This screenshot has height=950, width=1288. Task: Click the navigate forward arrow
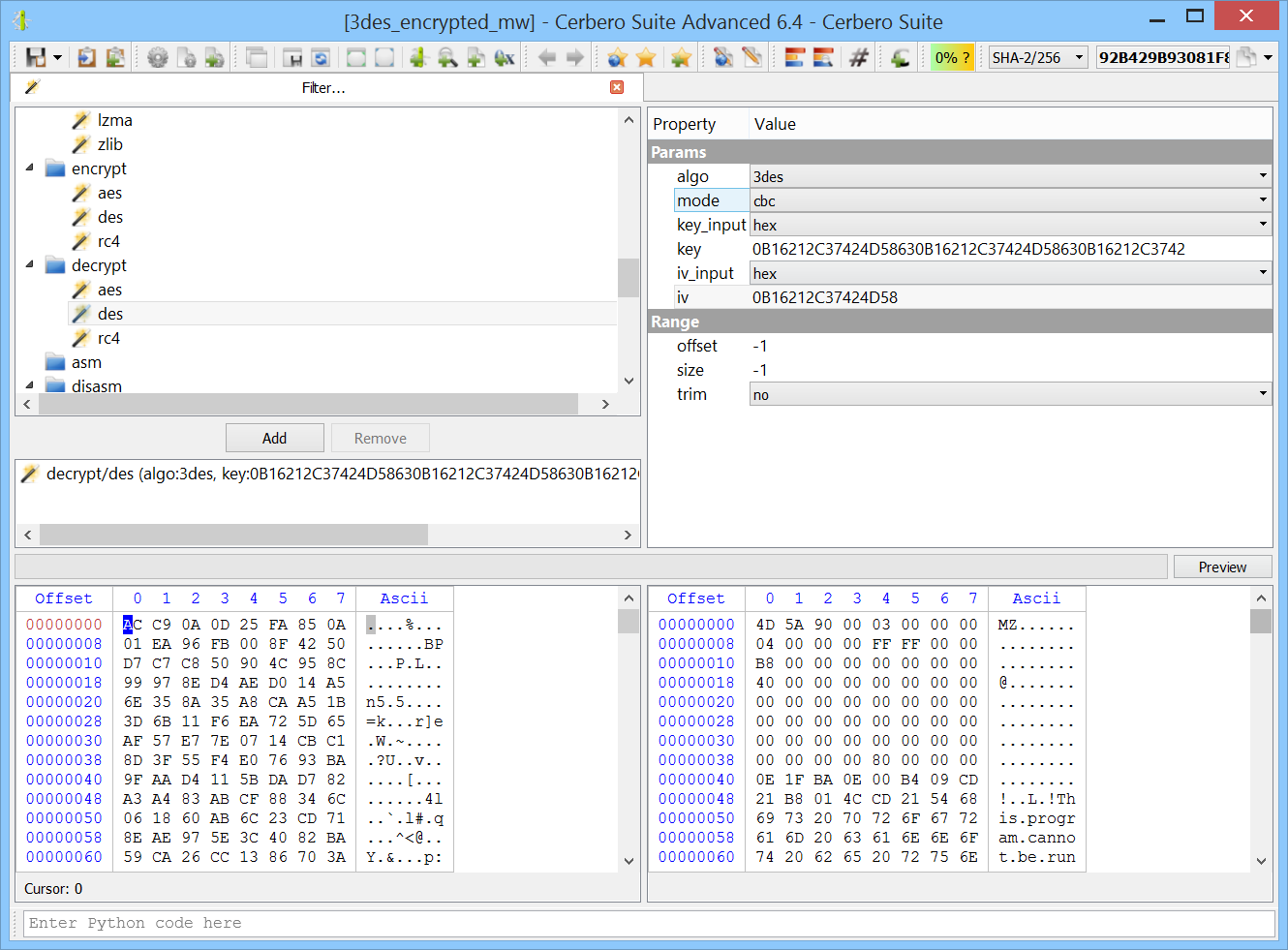(x=575, y=57)
